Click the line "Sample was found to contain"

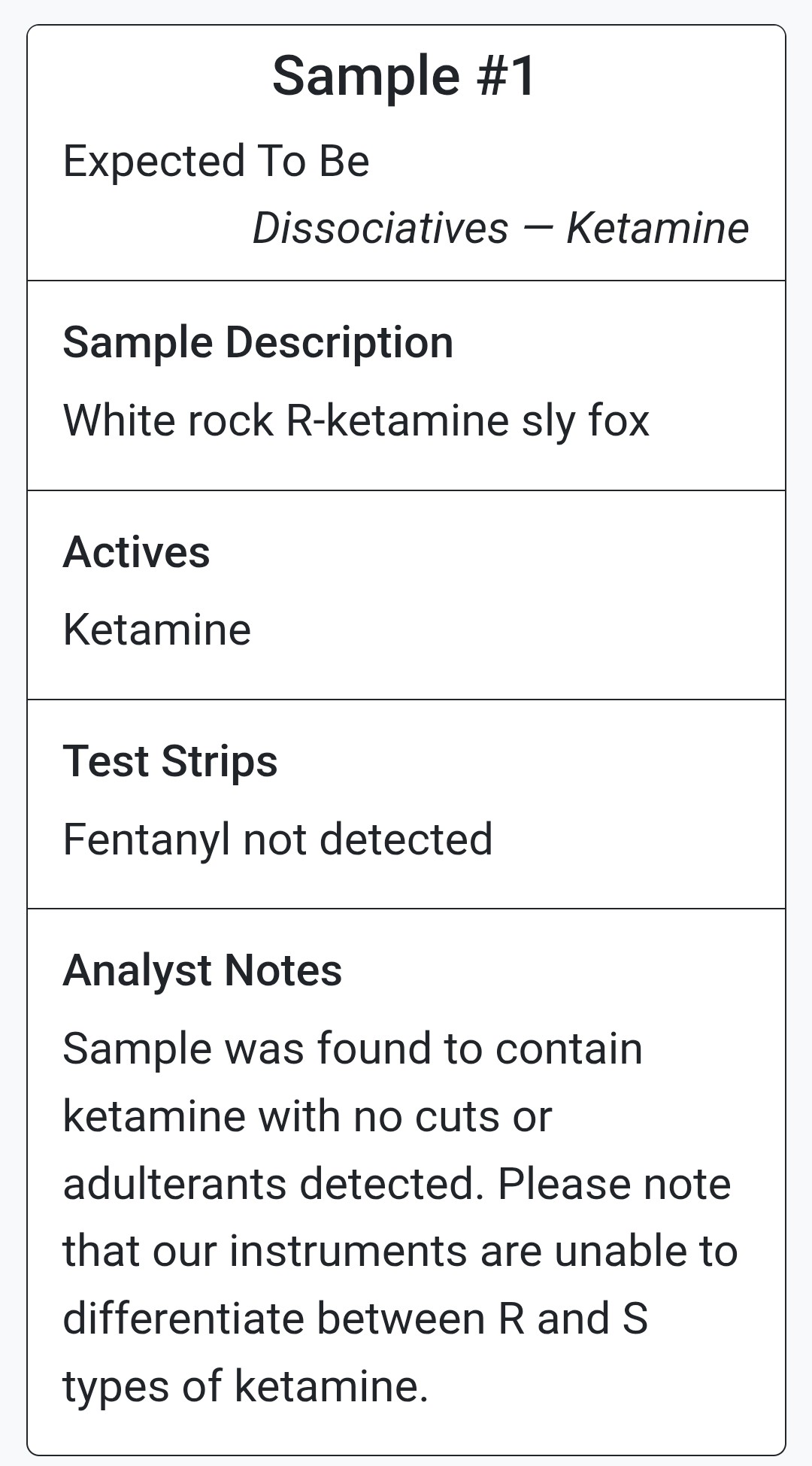click(352, 1049)
